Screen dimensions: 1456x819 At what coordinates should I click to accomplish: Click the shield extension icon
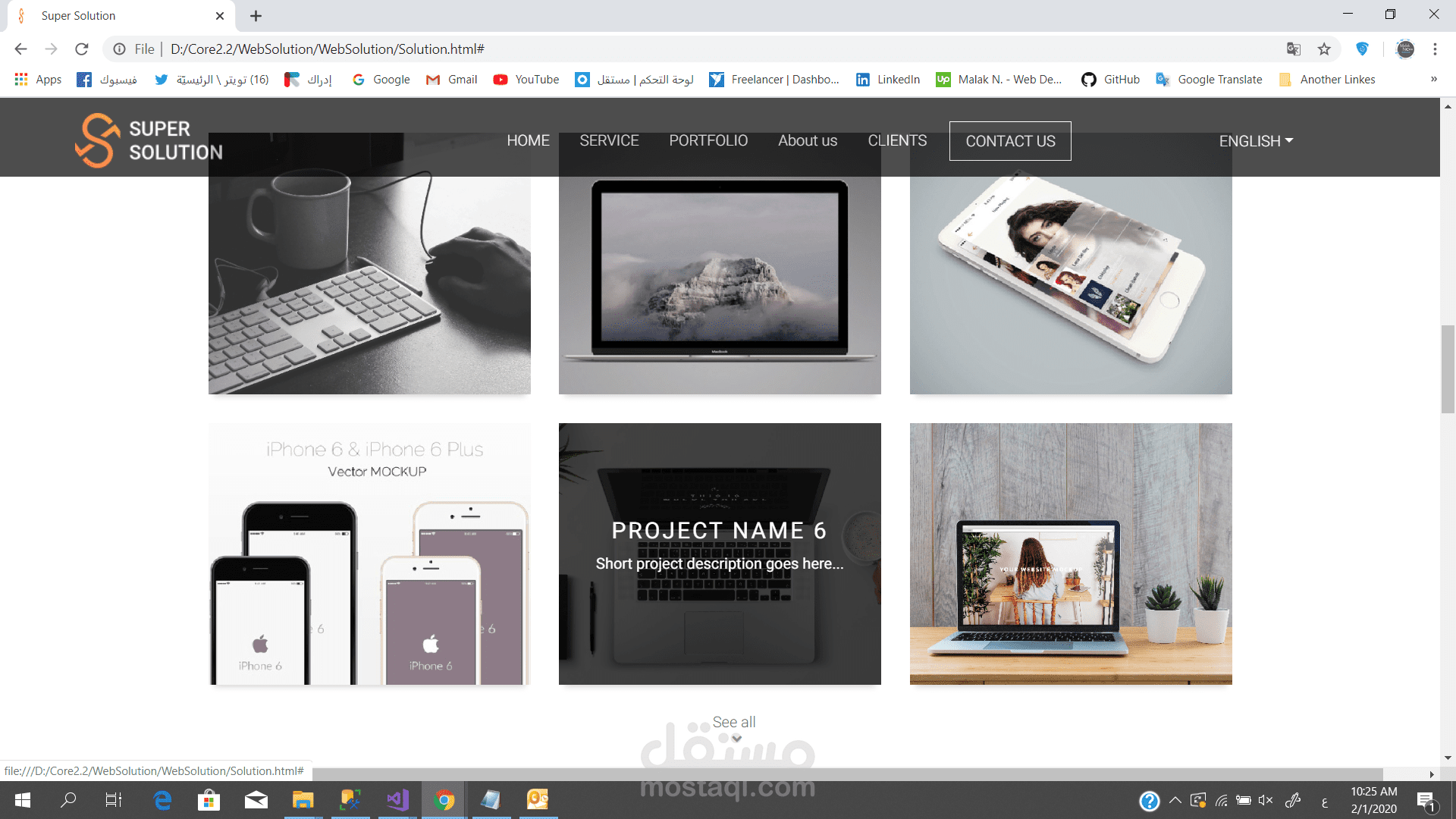[x=1362, y=49]
